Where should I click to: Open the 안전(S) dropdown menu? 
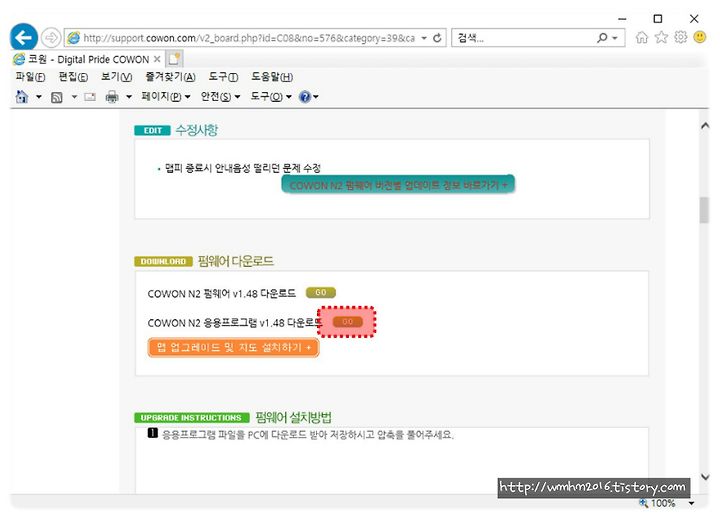[x=220, y=97]
